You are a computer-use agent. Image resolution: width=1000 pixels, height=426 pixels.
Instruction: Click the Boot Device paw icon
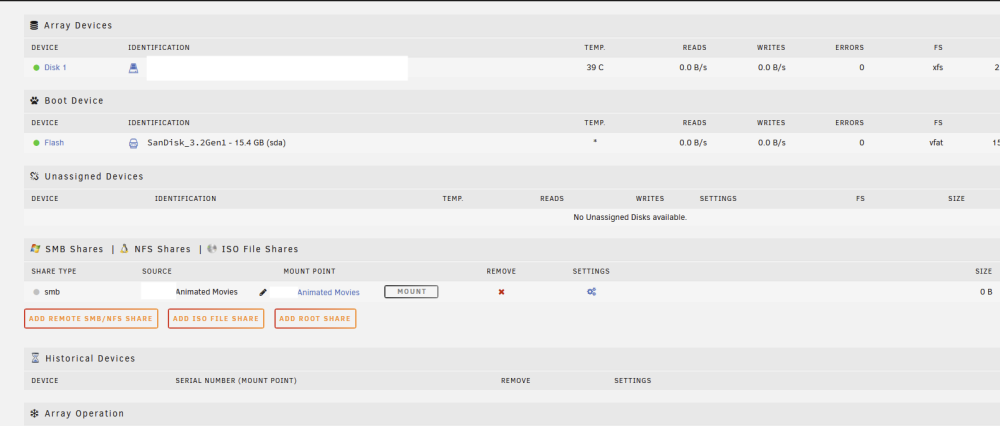tap(34, 101)
